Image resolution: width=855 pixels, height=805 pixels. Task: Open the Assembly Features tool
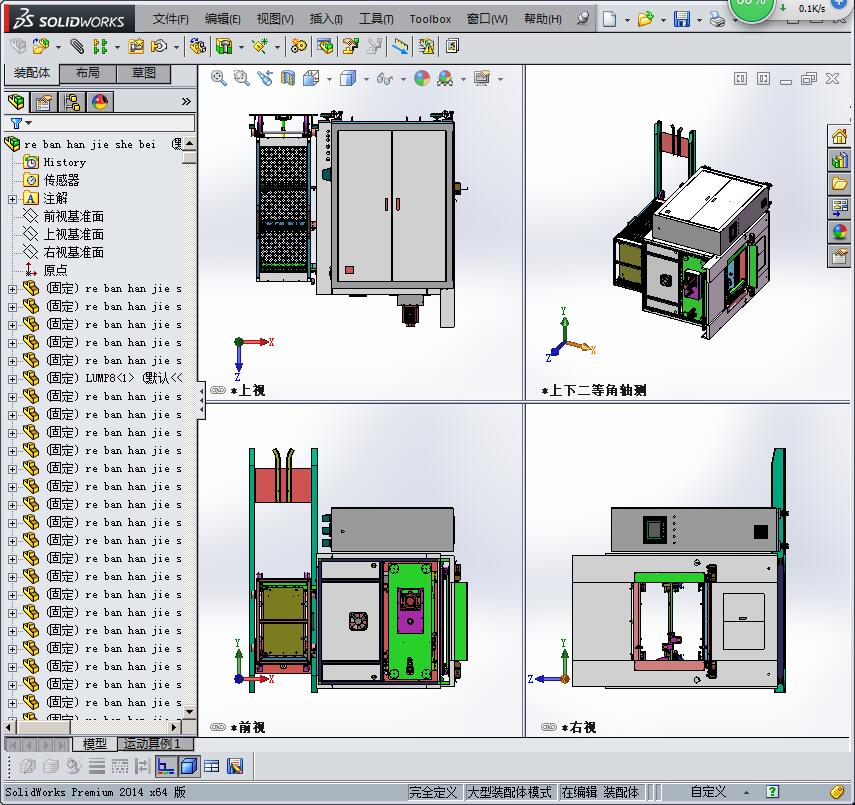click(x=224, y=47)
